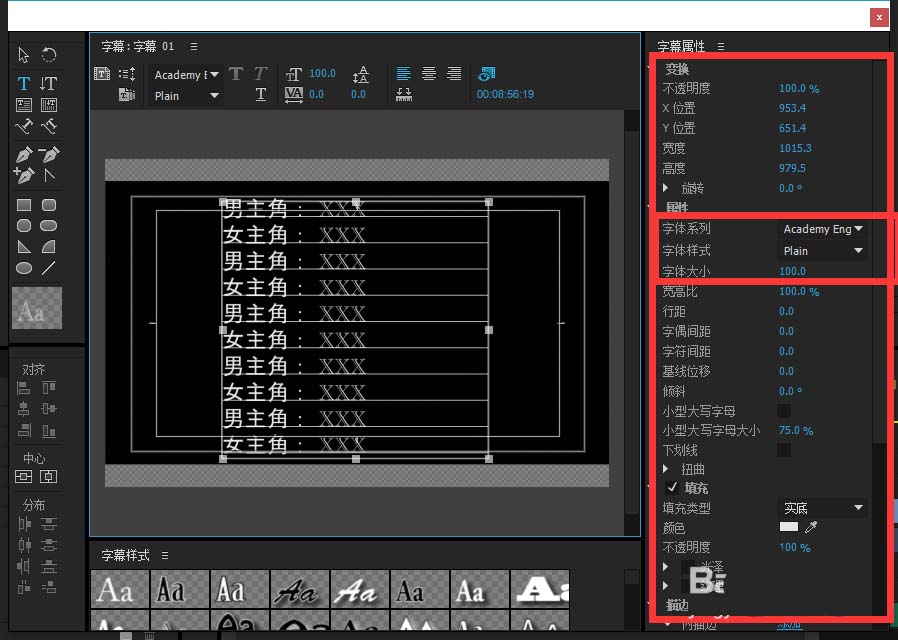Select the Pen tool
898x640 pixels.
22,156
